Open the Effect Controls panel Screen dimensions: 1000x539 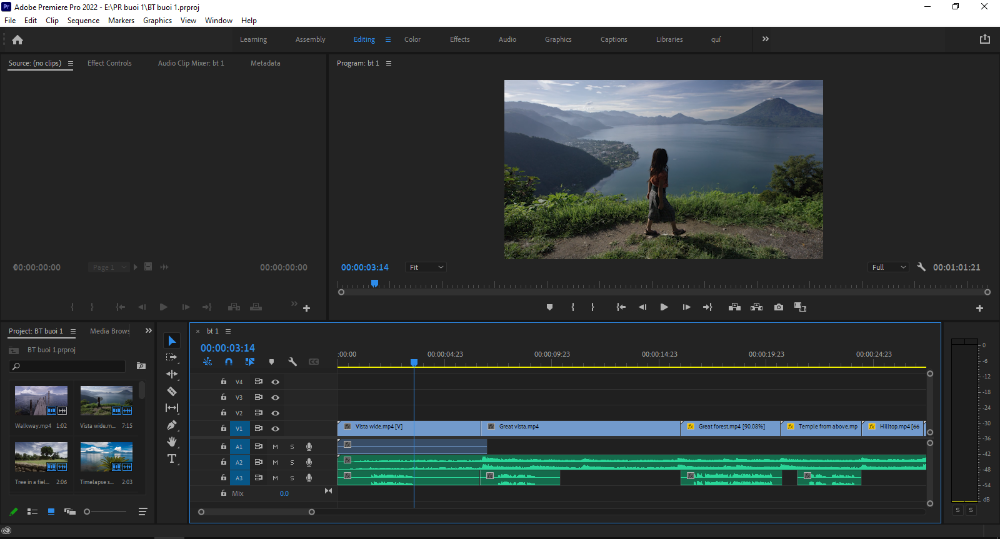[x=109, y=63]
